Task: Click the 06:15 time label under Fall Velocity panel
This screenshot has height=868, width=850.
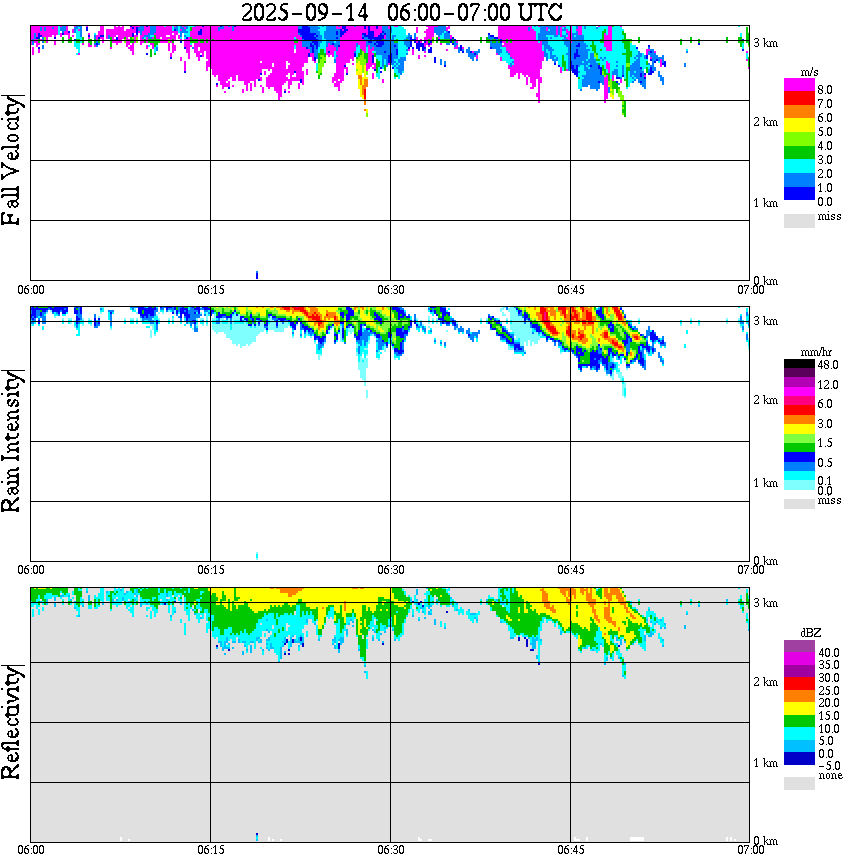Action: (x=211, y=290)
